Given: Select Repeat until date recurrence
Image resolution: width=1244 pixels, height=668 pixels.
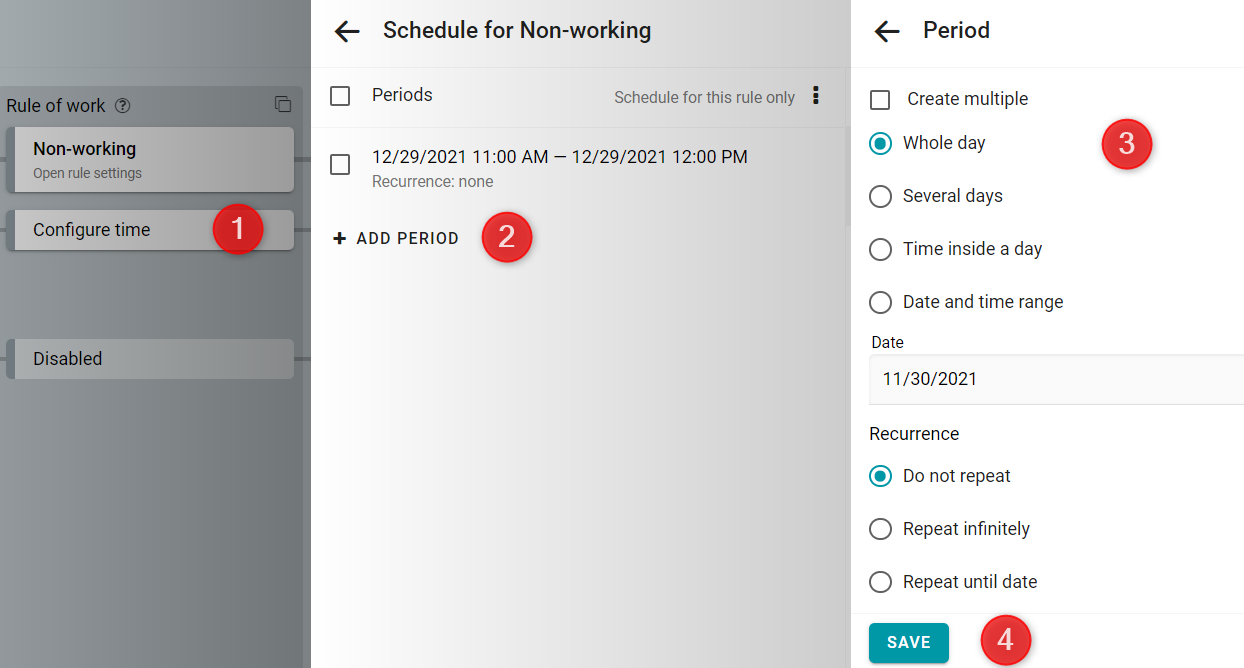Looking at the screenshot, I should 880,582.
